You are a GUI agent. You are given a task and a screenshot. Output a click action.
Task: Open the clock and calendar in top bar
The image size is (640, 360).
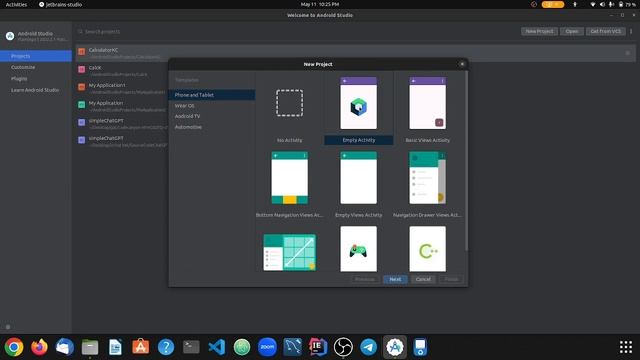click(320, 4)
